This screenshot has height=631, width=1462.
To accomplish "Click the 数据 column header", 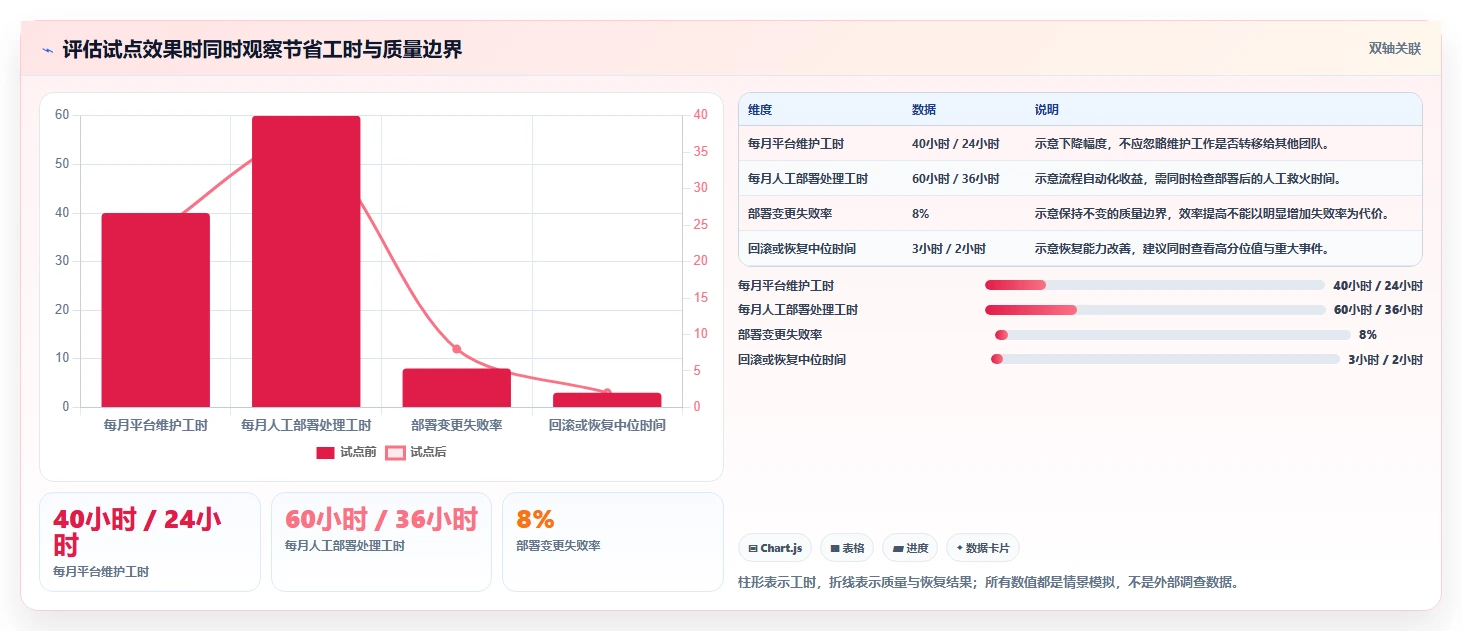I will 924,110.
